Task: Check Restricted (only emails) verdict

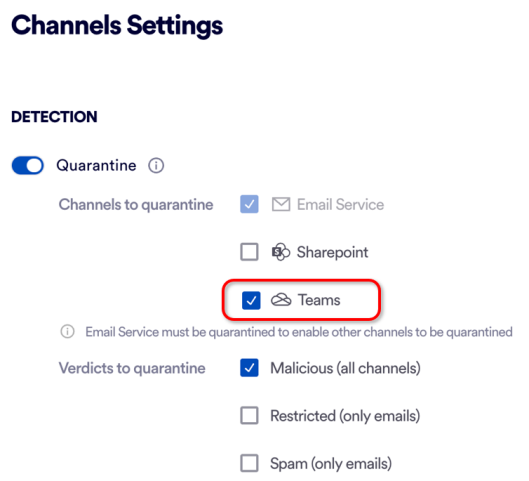Action: [x=249, y=415]
